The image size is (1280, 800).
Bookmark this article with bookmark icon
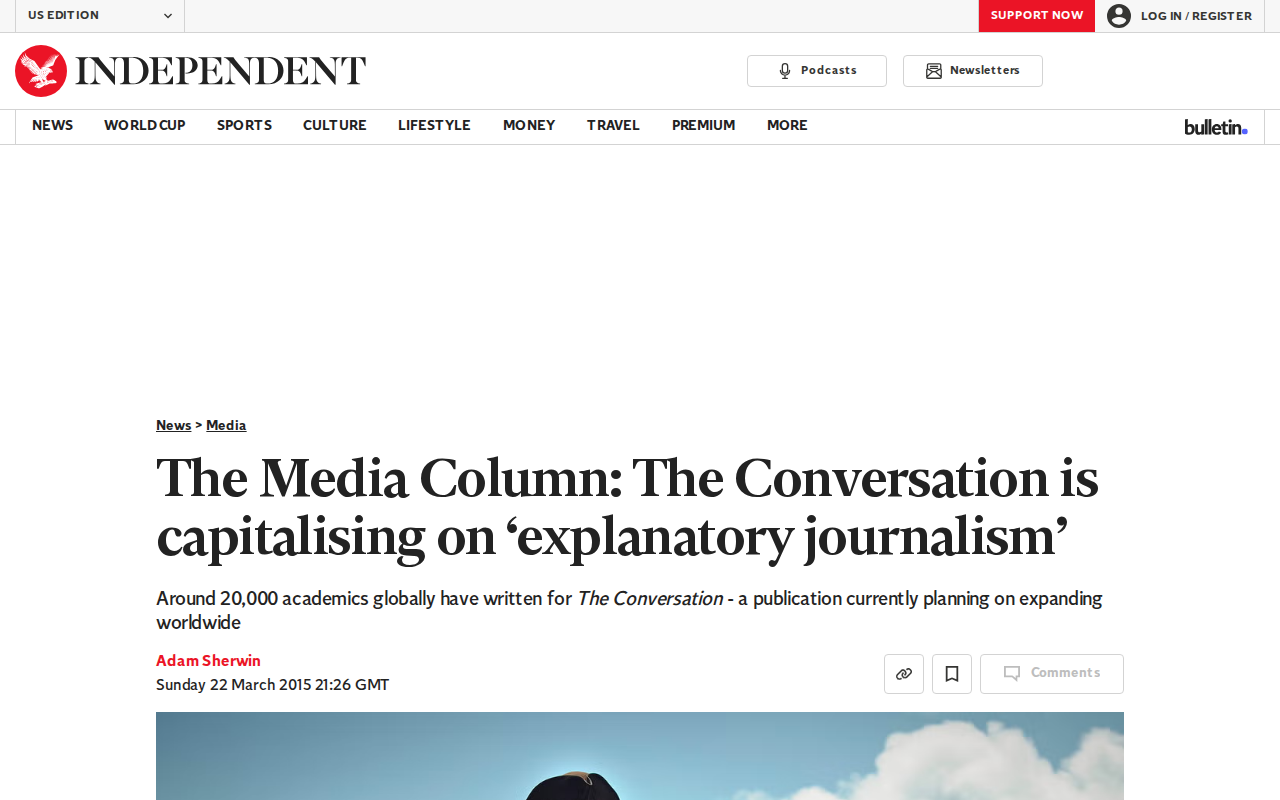(952, 674)
